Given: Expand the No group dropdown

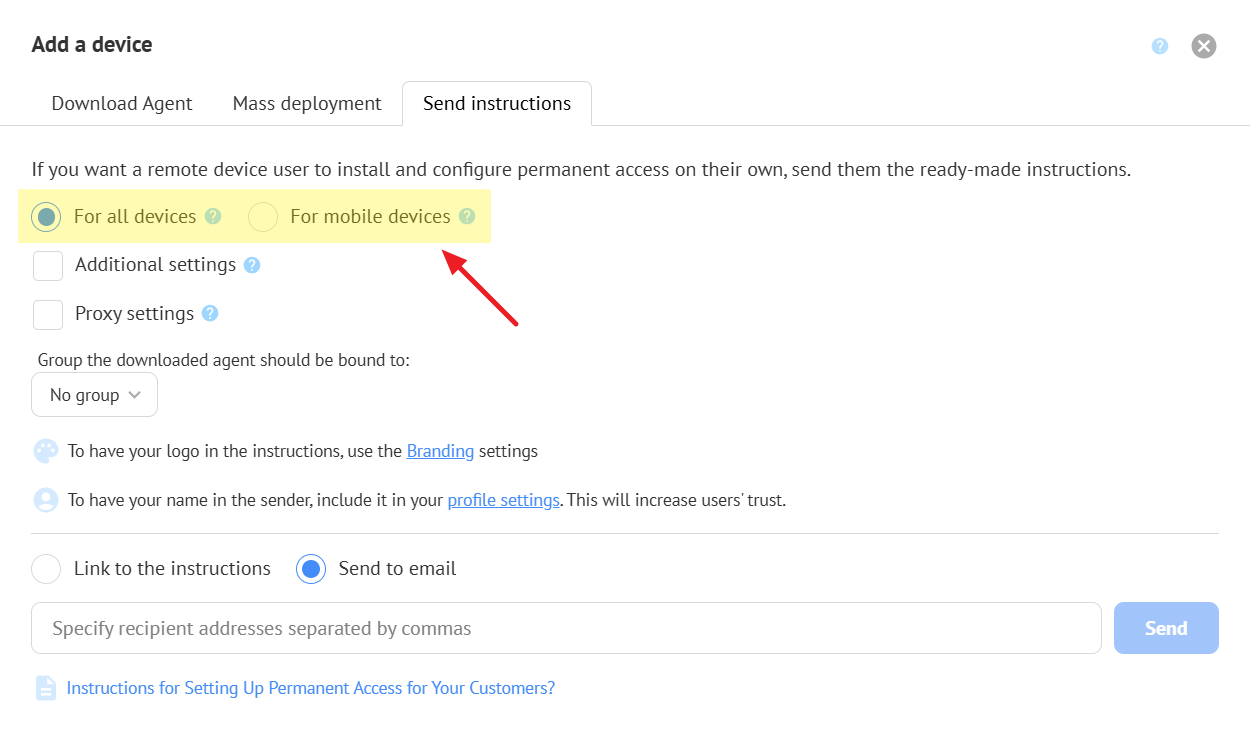Looking at the screenshot, I should [x=94, y=395].
